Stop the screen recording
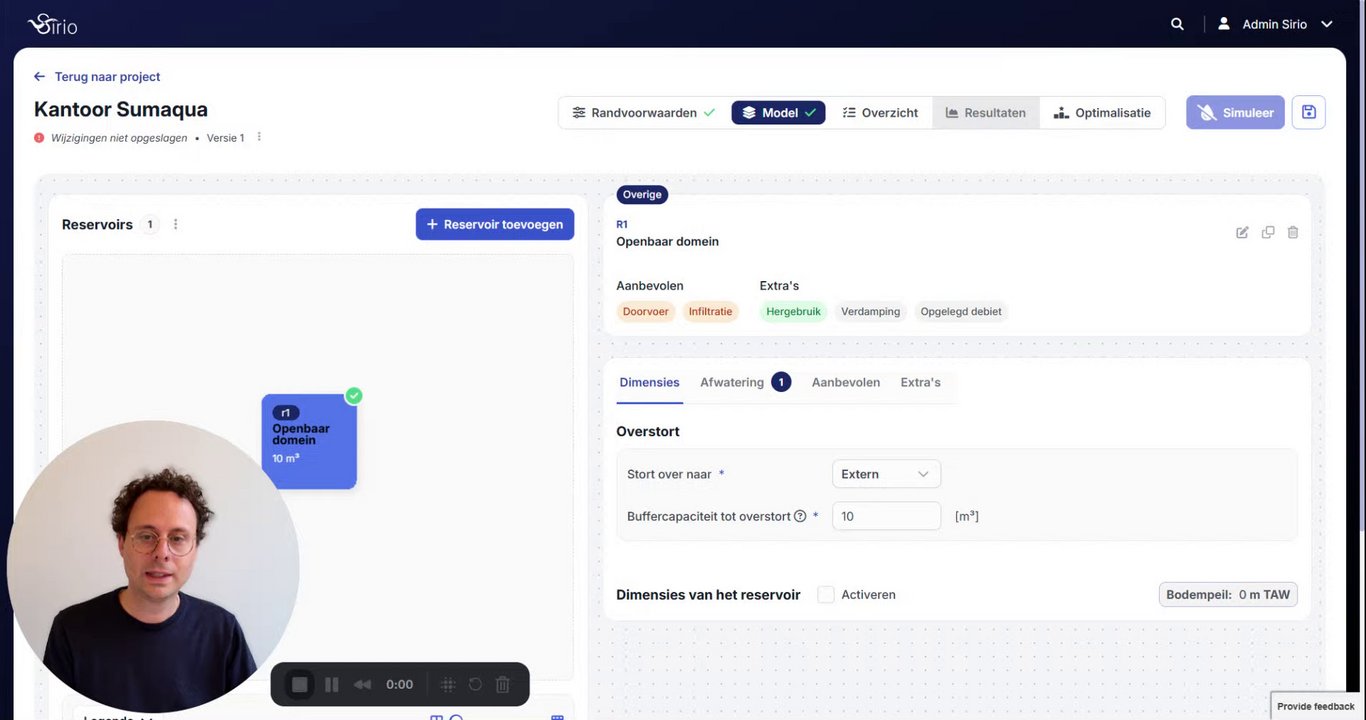Screen dimensions: 1366x720 coord(299,685)
